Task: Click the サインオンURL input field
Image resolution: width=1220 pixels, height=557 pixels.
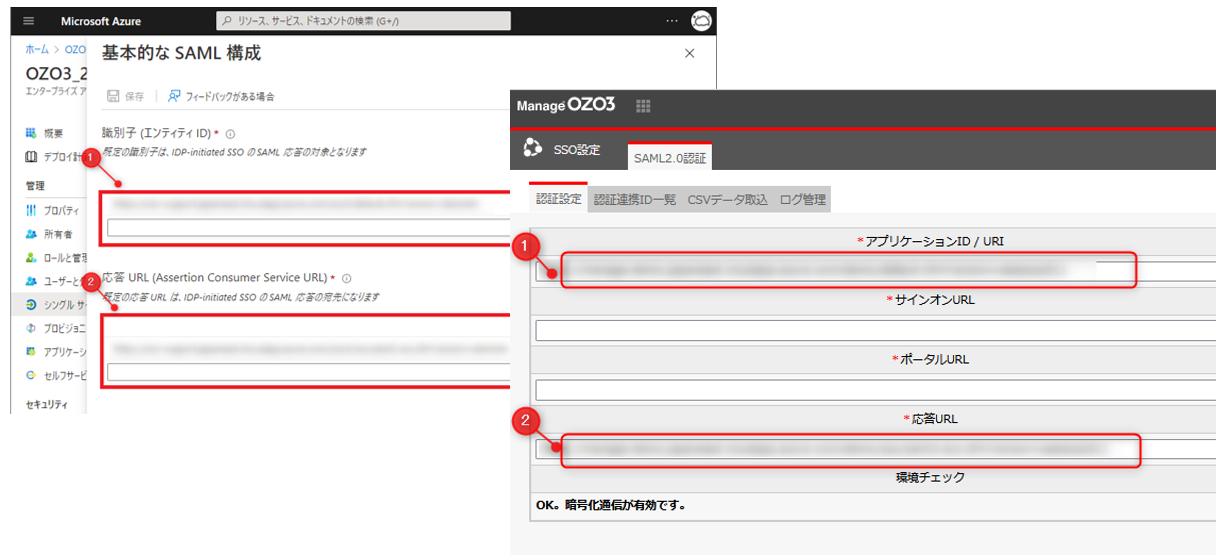Action: click(x=875, y=330)
